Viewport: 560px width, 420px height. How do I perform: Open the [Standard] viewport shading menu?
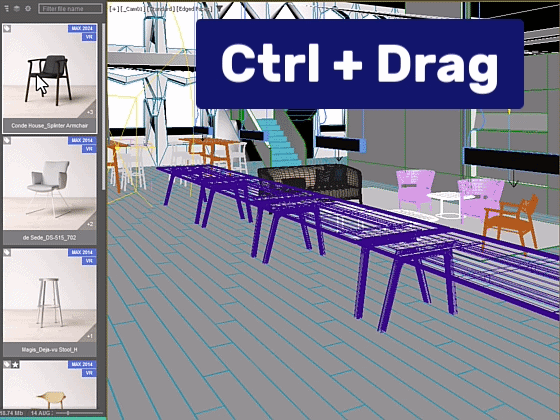[x=161, y=9]
